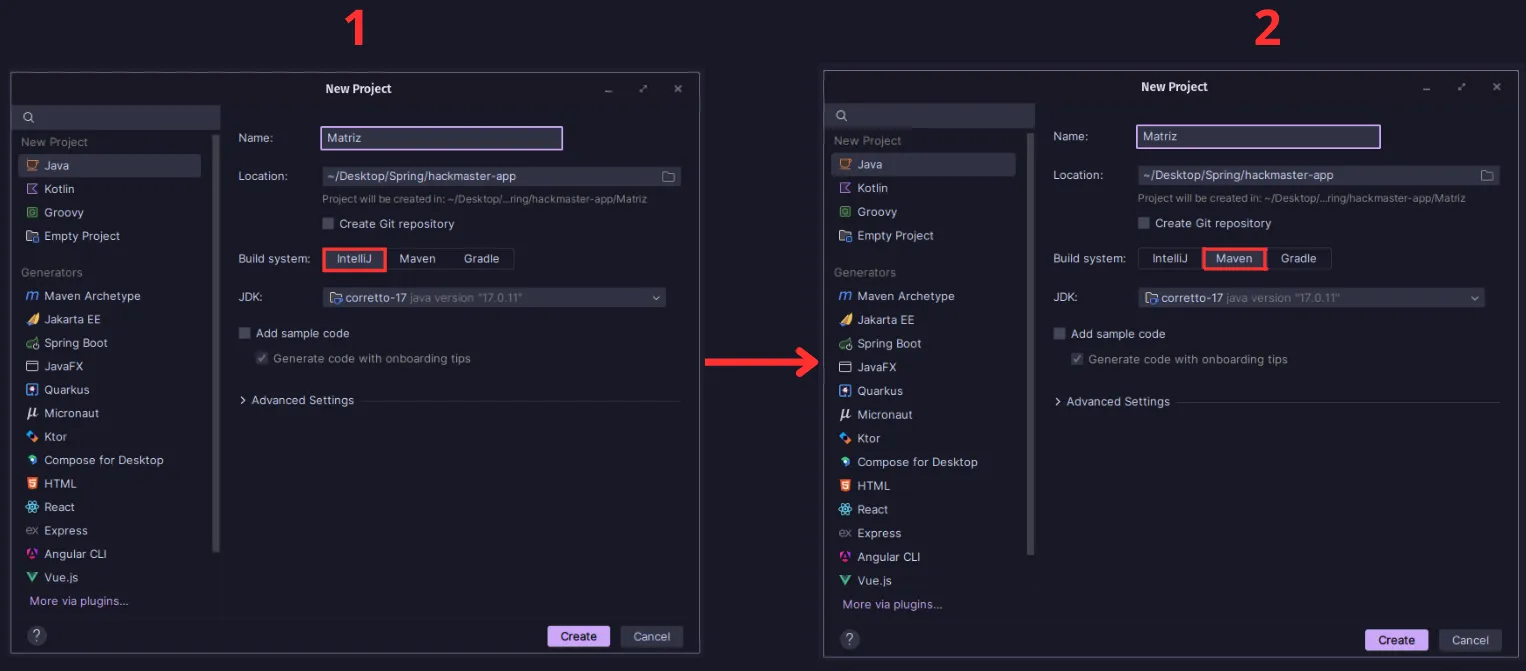This screenshot has width=1526, height=671.
Task: Select JavaFX icon in left dialog
Action: pyautogui.click(x=32, y=367)
